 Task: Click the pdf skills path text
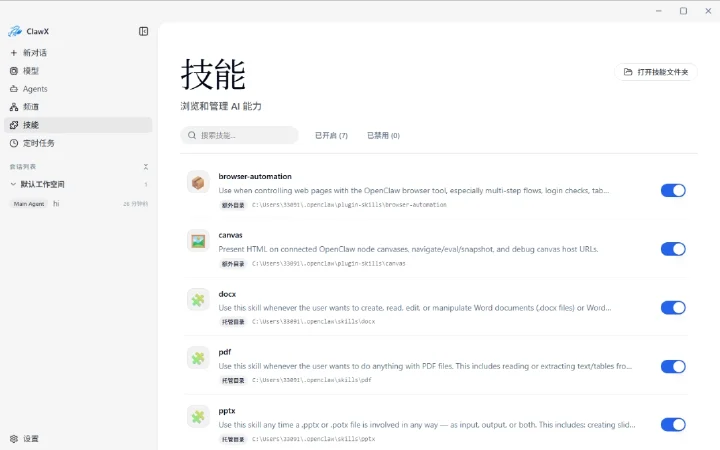pos(311,380)
